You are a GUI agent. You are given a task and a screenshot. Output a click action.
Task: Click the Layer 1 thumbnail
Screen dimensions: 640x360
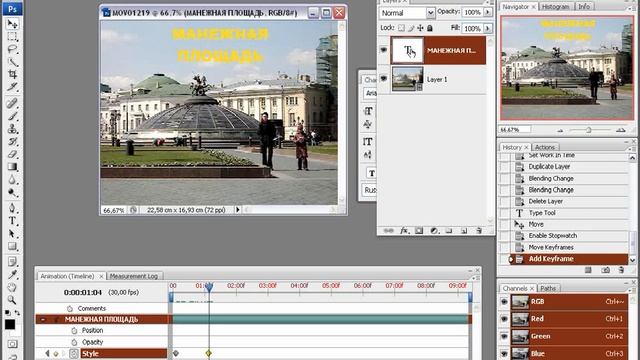pos(407,79)
